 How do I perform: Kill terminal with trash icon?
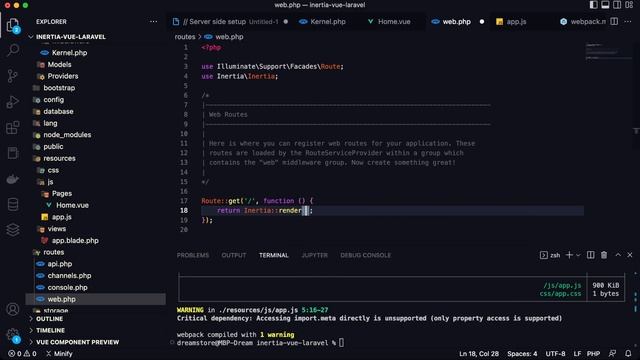coord(604,255)
